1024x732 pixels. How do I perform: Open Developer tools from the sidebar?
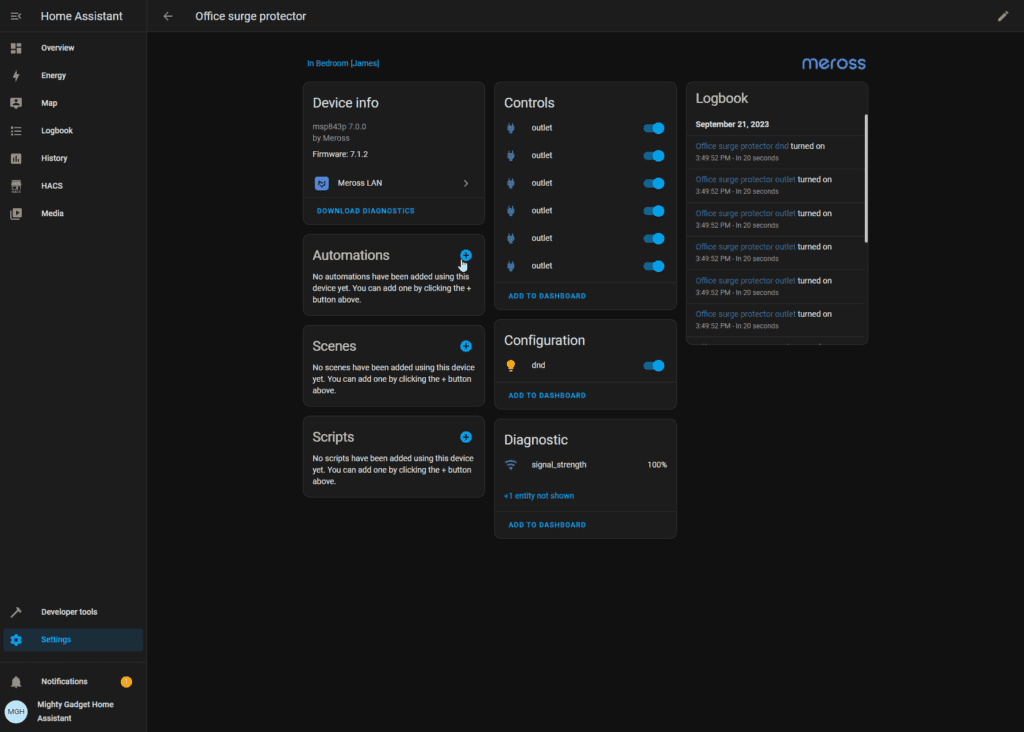(x=69, y=612)
